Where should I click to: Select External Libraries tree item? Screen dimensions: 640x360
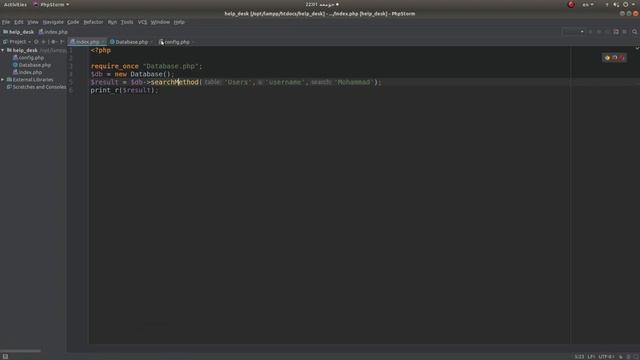[30, 80]
